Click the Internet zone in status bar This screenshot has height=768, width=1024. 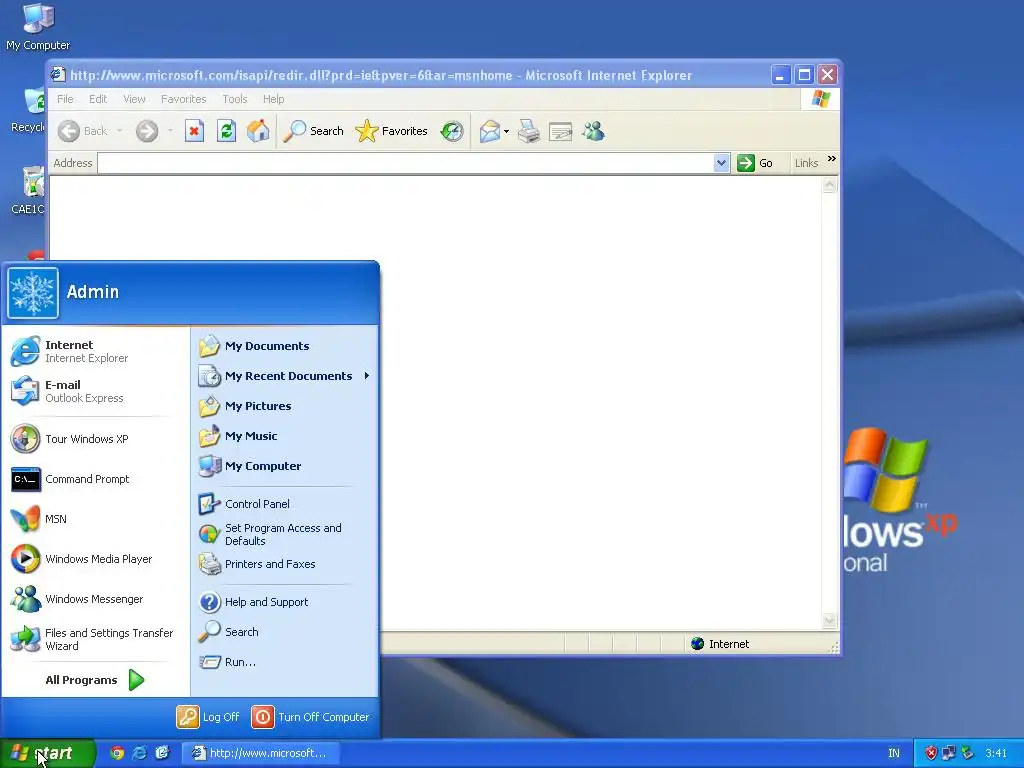coord(720,644)
